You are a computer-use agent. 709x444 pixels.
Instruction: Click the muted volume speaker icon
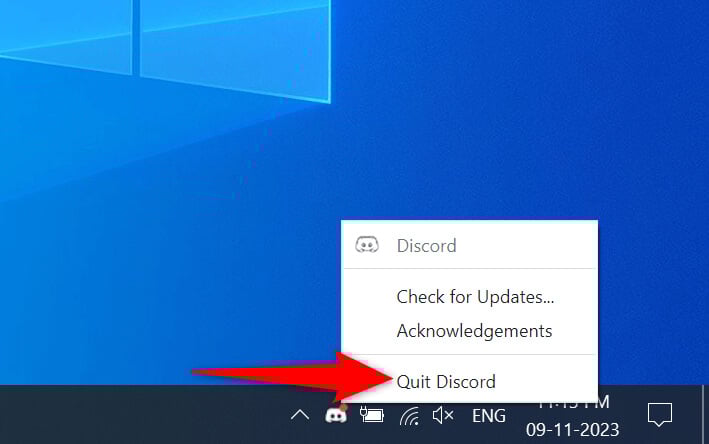point(443,415)
